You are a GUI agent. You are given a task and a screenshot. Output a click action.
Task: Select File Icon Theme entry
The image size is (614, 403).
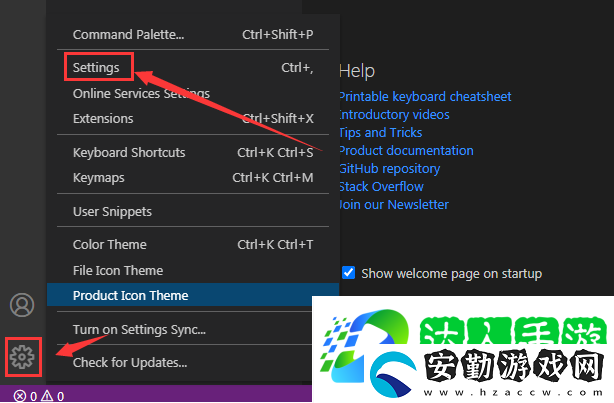coord(193,270)
